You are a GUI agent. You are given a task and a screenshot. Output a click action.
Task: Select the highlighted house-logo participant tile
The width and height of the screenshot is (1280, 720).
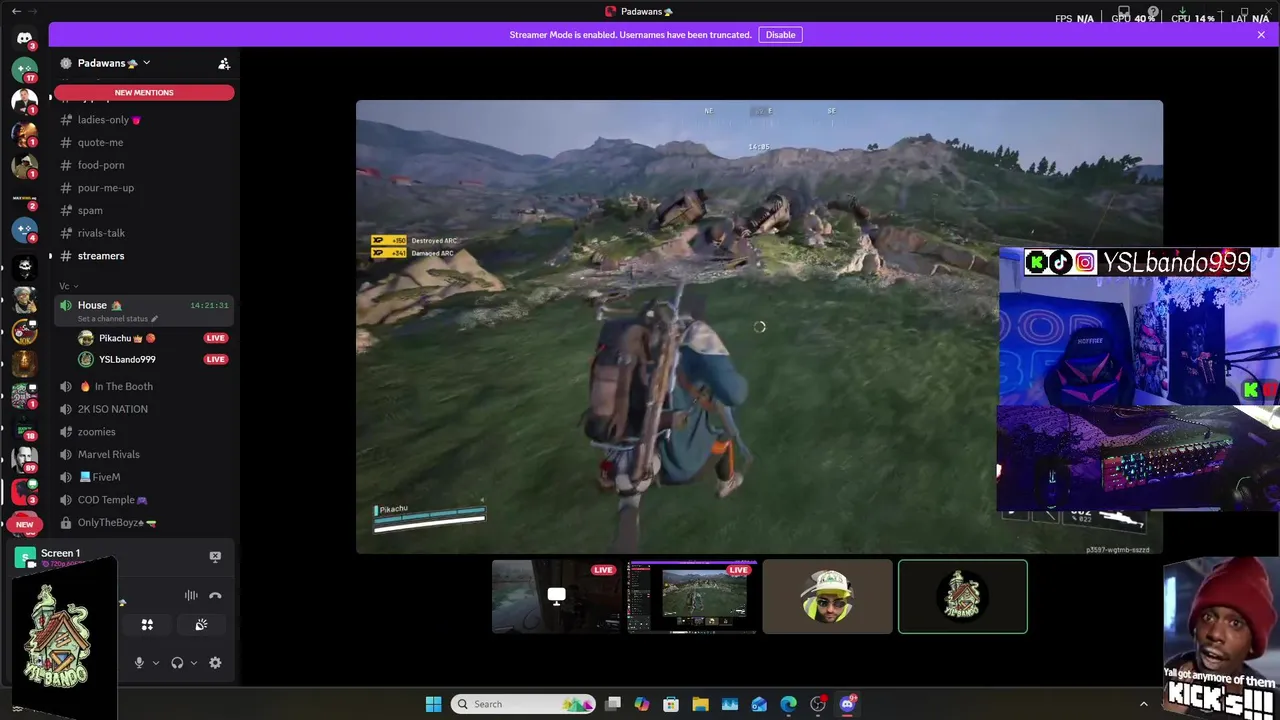[x=963, y=596]
